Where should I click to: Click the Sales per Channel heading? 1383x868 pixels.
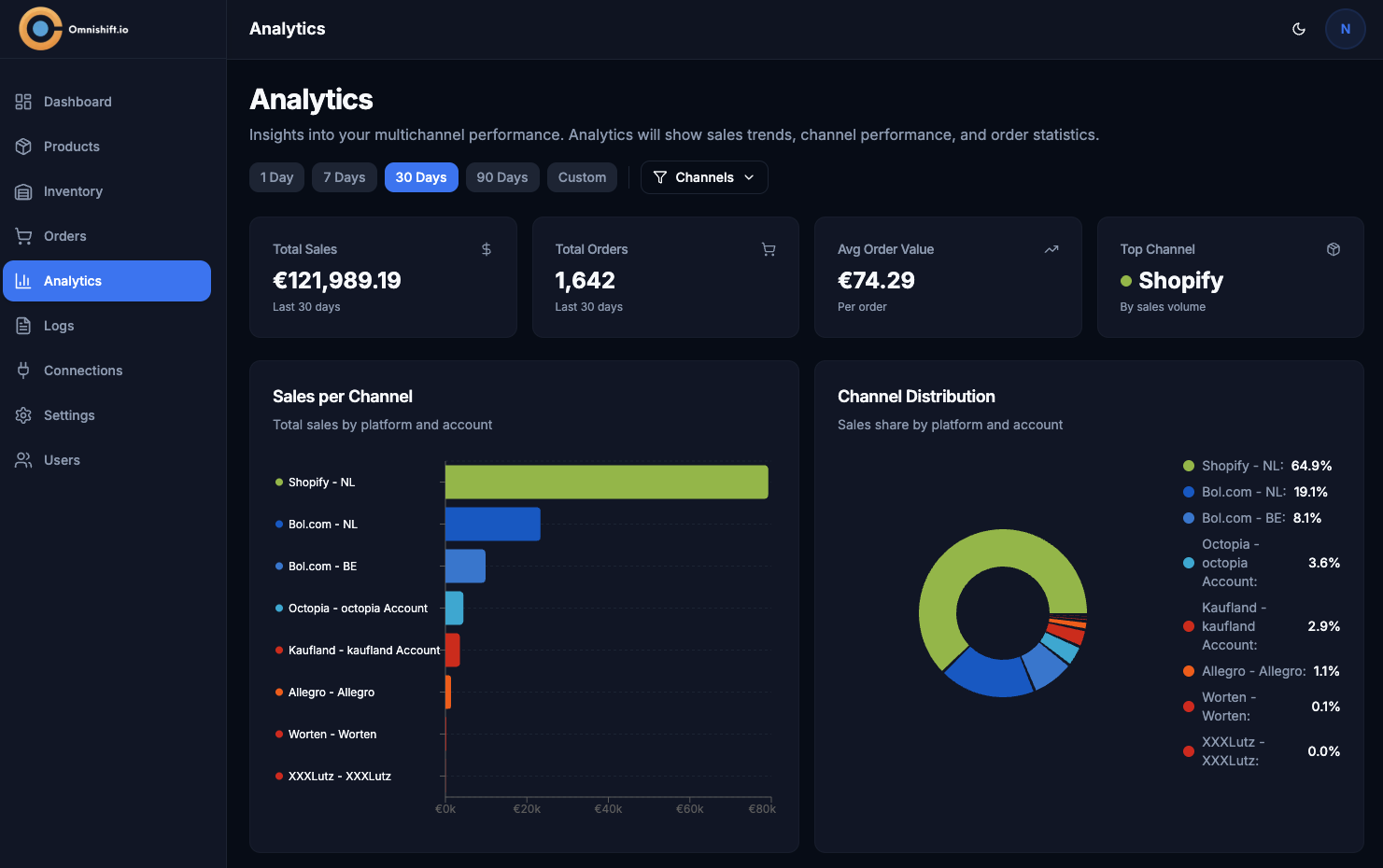click(343, 397)
